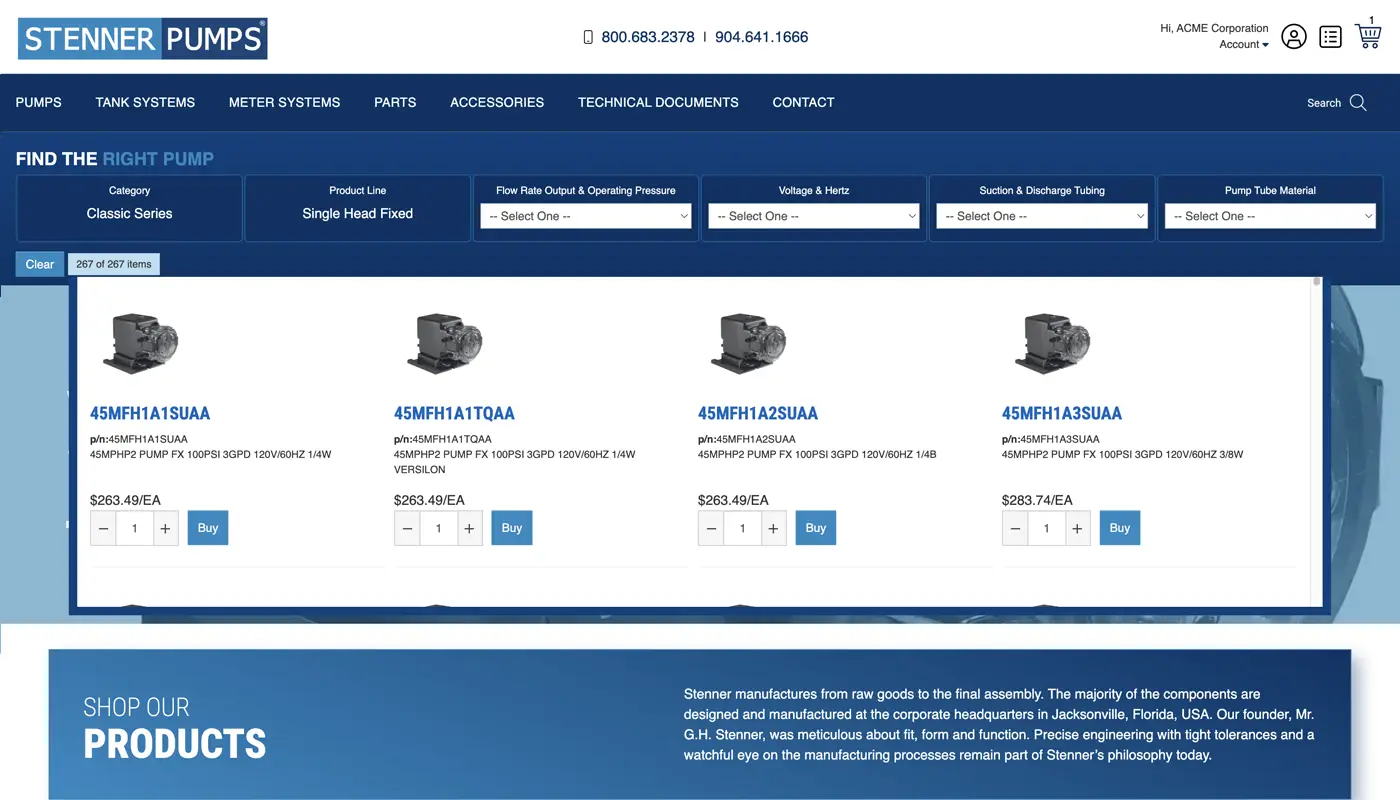Increase quantity for 45MFH1A1SUAA
Viewport: 1400px width, 800px height.
click(x=166, y=528)
